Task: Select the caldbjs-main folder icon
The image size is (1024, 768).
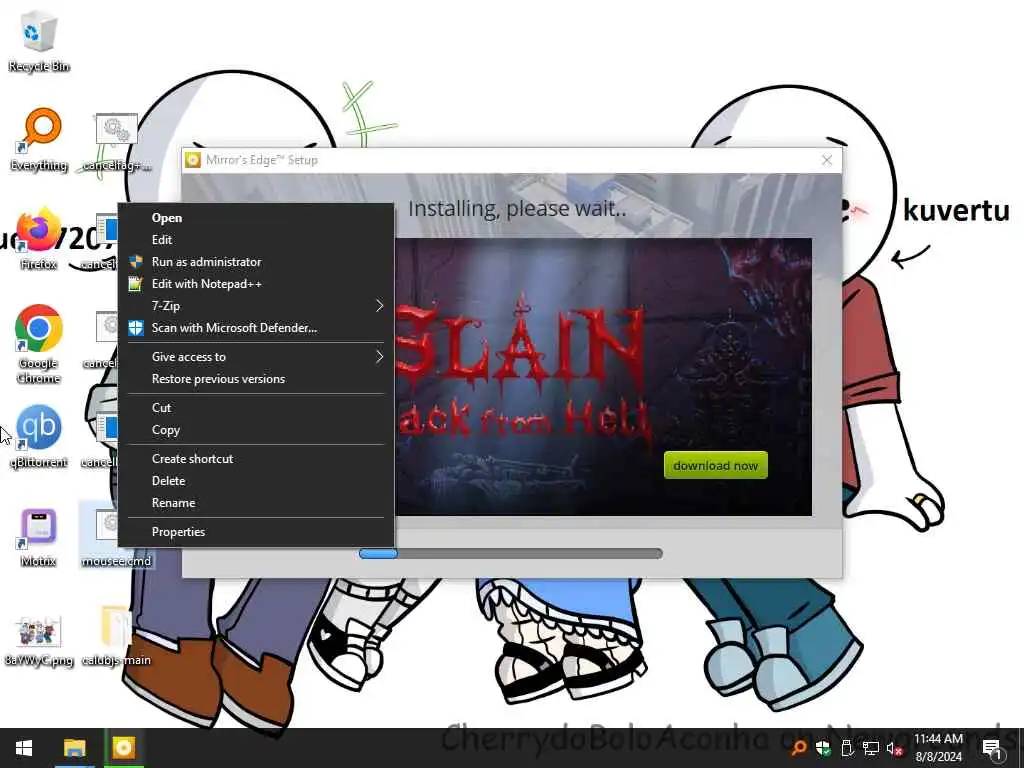Action: [x=116, y=636]
